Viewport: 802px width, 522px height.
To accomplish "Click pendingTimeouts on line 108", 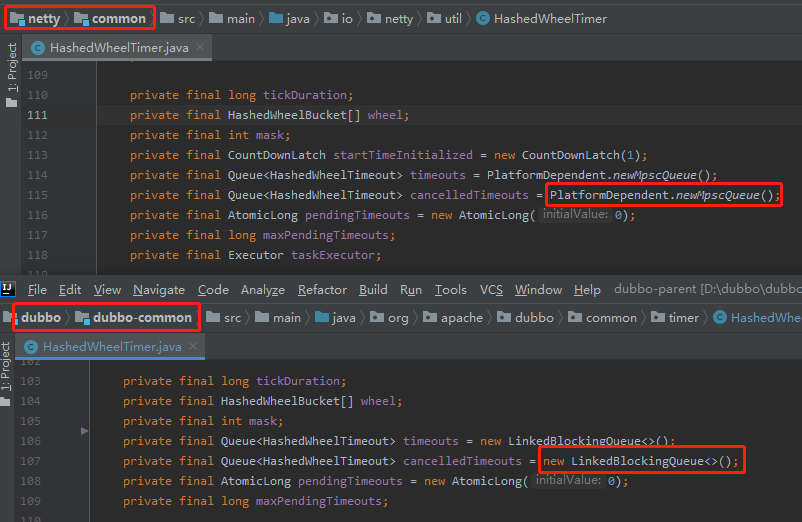I will (350, 481).
